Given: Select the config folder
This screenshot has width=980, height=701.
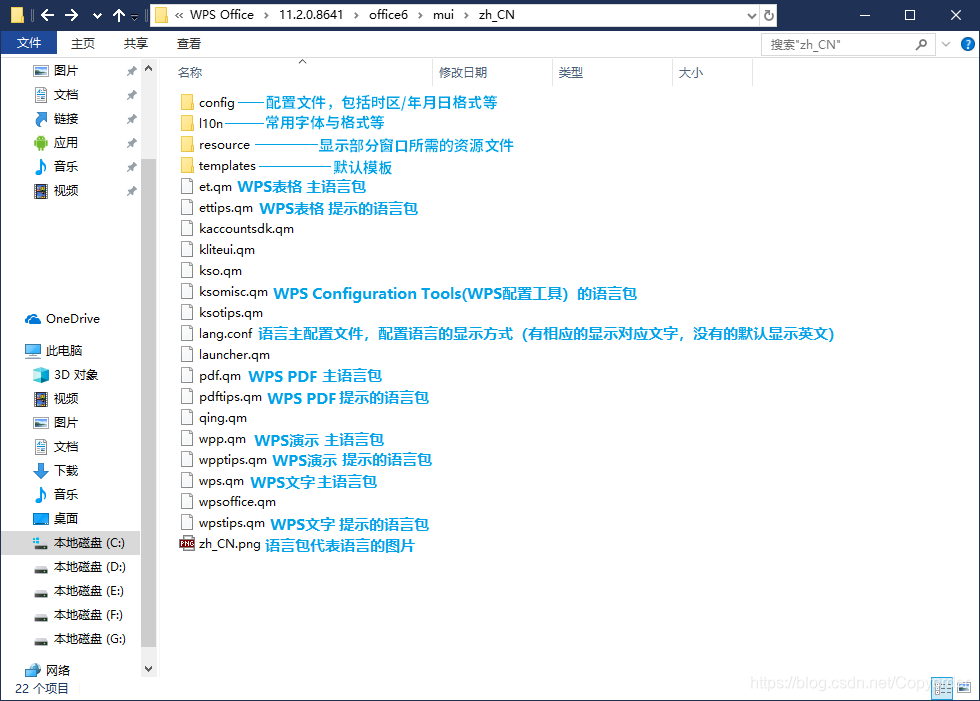Looking at the screenshot, I should [x=216, y=102].
